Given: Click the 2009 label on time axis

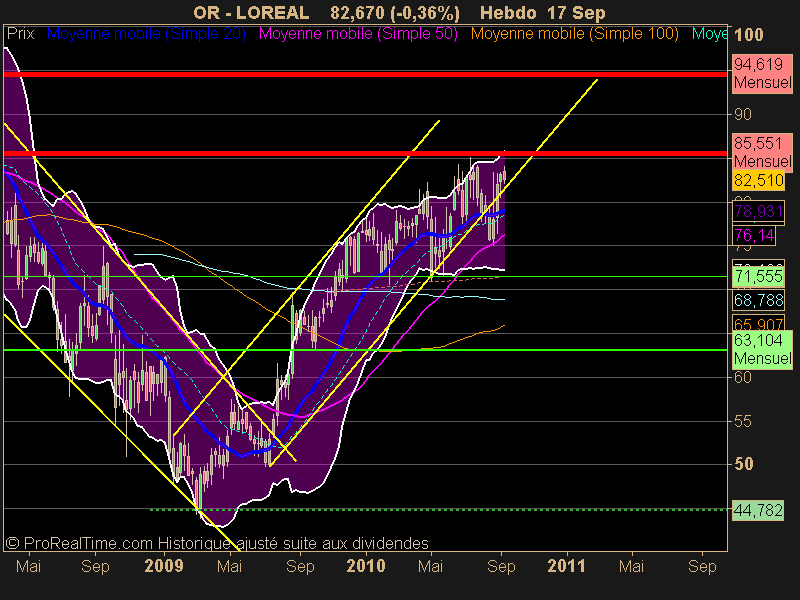Looking at the screenshot, I should (x=164, y=566).
